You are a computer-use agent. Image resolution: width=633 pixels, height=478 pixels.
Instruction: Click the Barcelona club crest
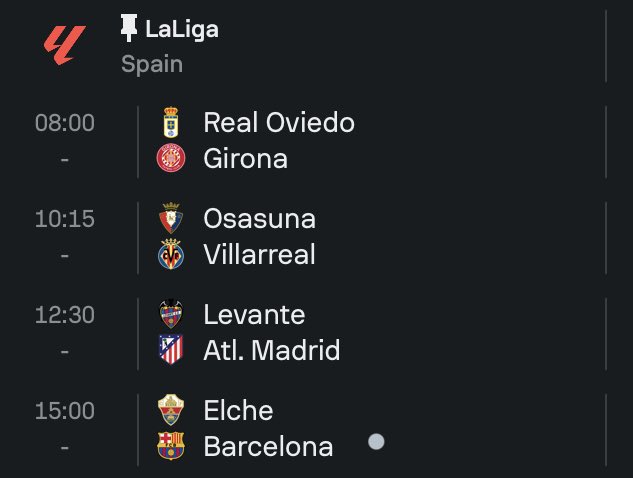[x=171, y=446]
